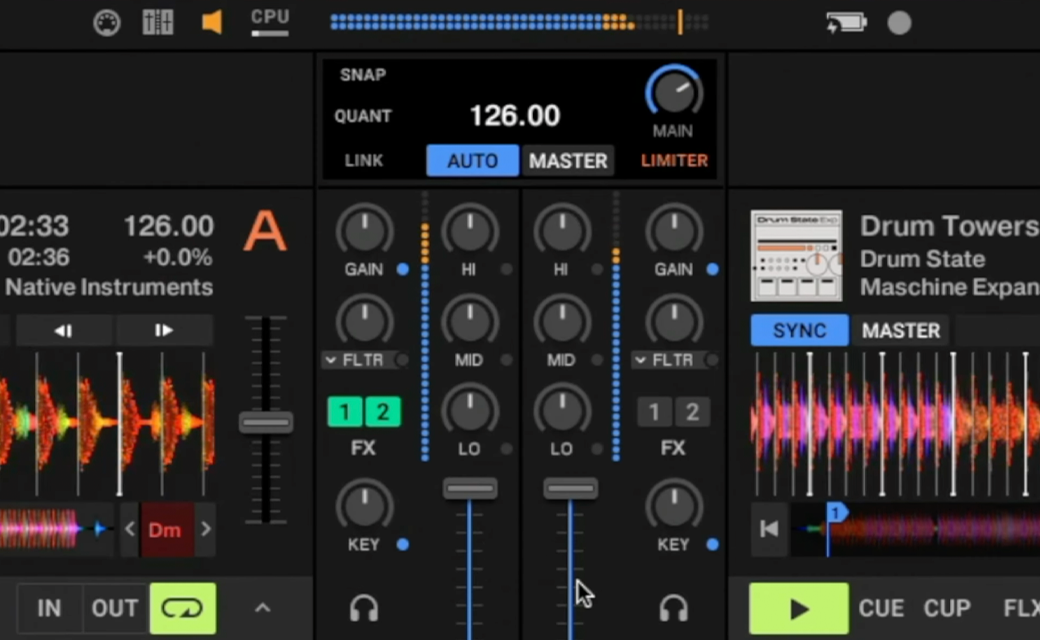Click right channel LO EQ knob
1040x640 pixels.
[x=562, y=411]
